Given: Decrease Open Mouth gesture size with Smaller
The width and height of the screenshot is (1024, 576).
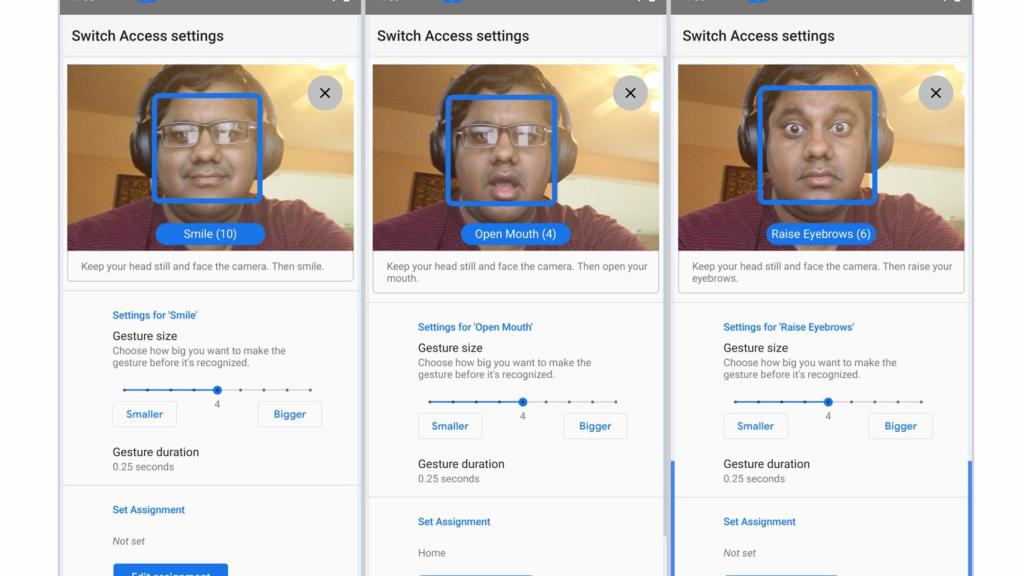Looking at the screenshot, I should (x=450, y=426).
